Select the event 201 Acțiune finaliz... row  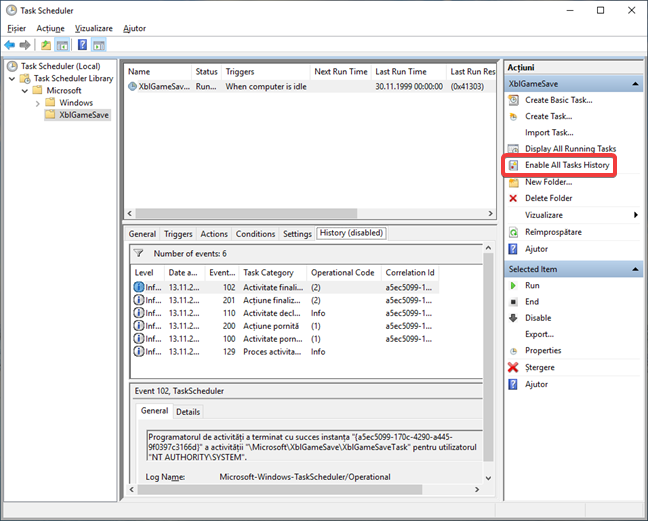285,300
